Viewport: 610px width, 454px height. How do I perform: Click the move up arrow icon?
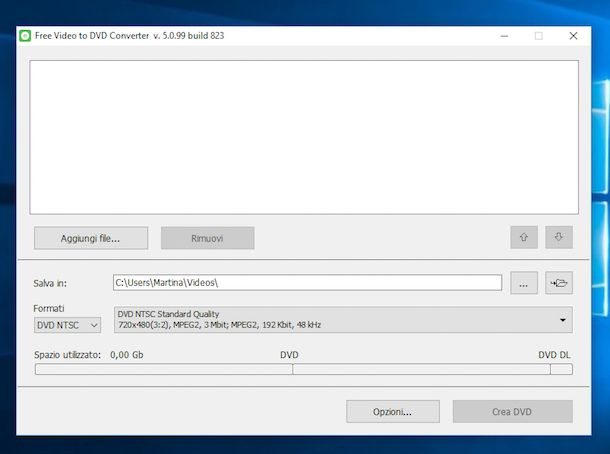(x=524, y=237)
